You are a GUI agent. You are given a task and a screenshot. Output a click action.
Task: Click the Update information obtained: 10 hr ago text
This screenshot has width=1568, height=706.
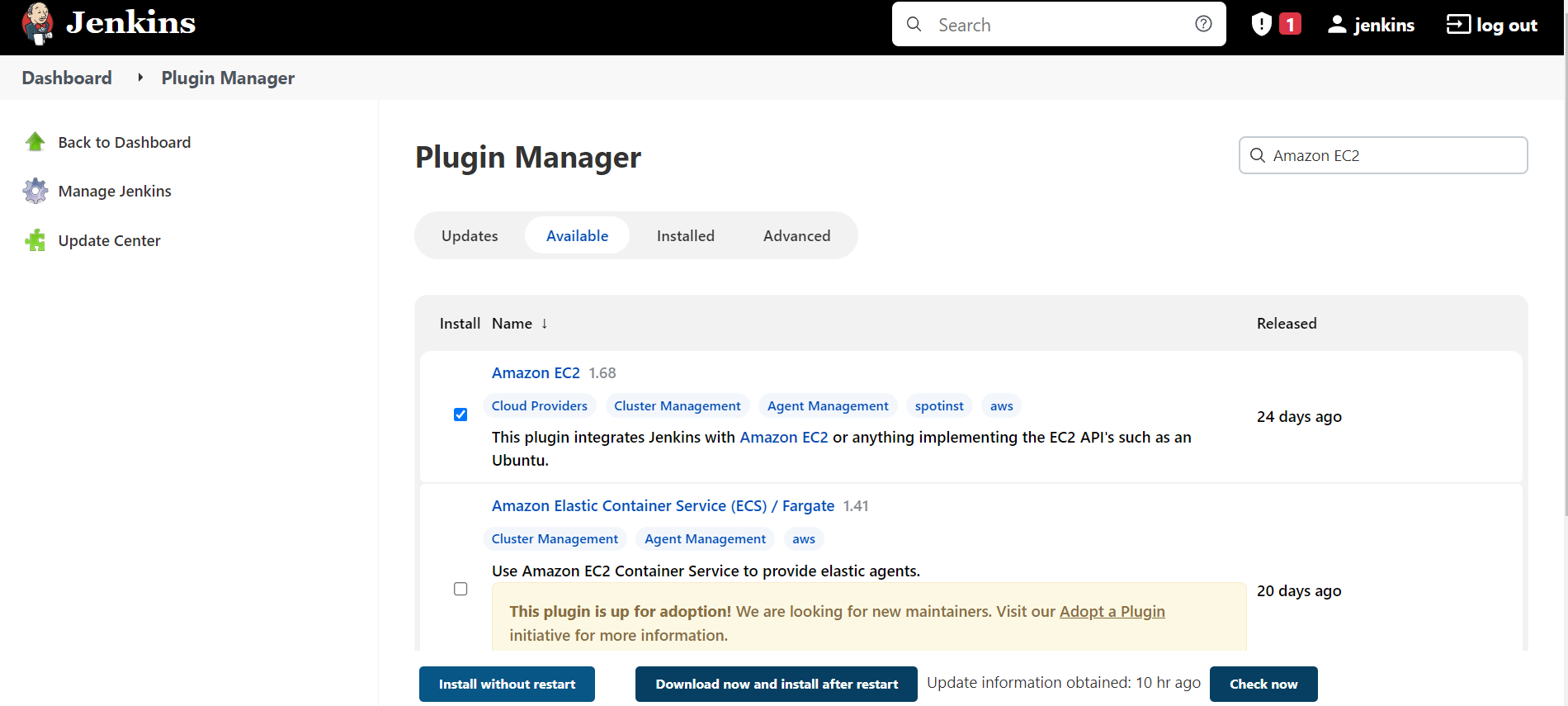point(1064,683)
